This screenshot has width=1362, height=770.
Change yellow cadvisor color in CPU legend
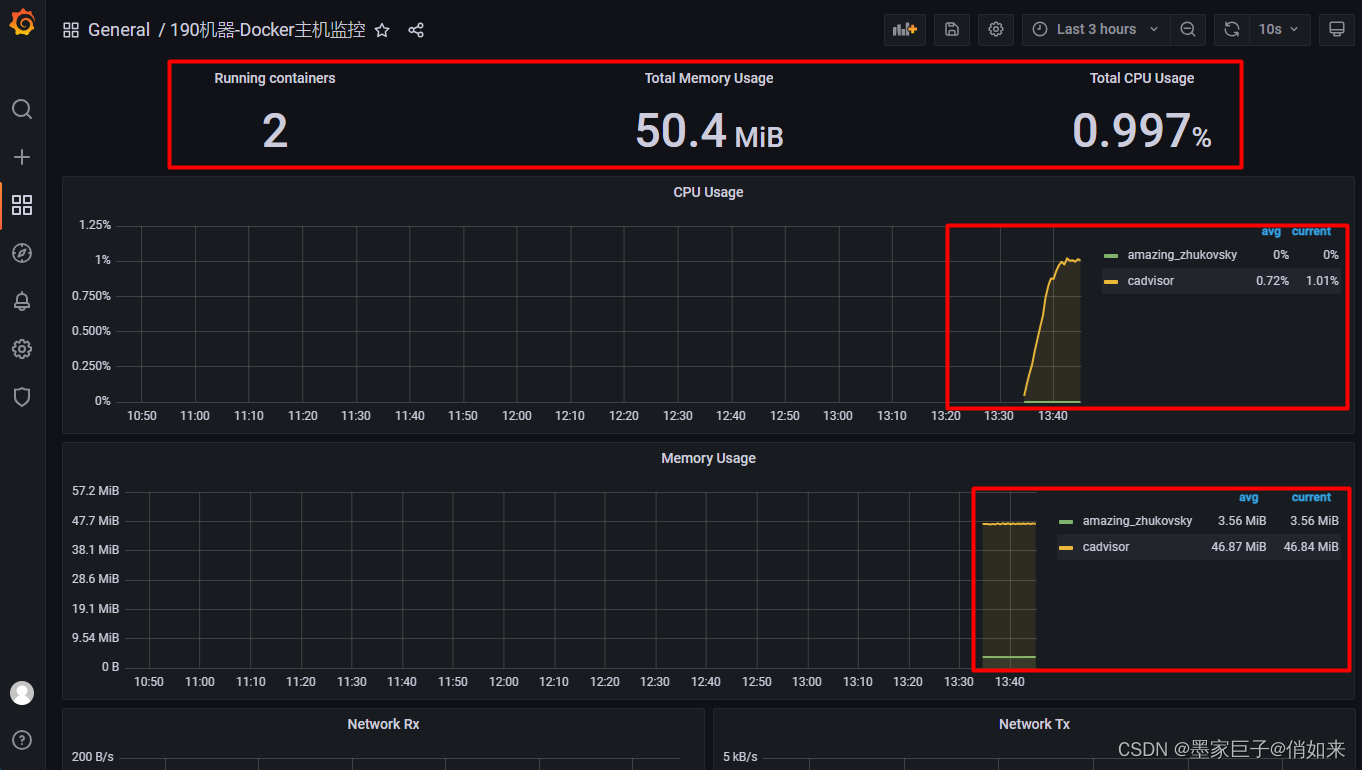(1111, 281)
